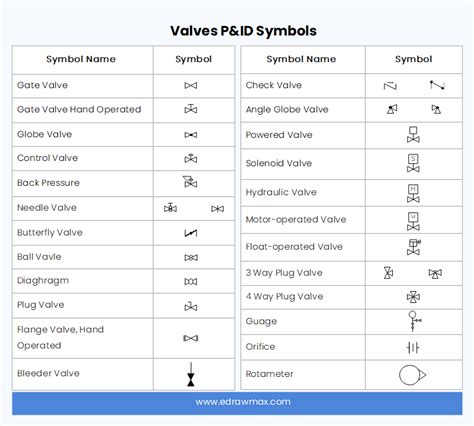The height and width of the screenshot is (426, 474).
Task: Select the Motor-operated Valve symbol
Action: coord(413,222)
